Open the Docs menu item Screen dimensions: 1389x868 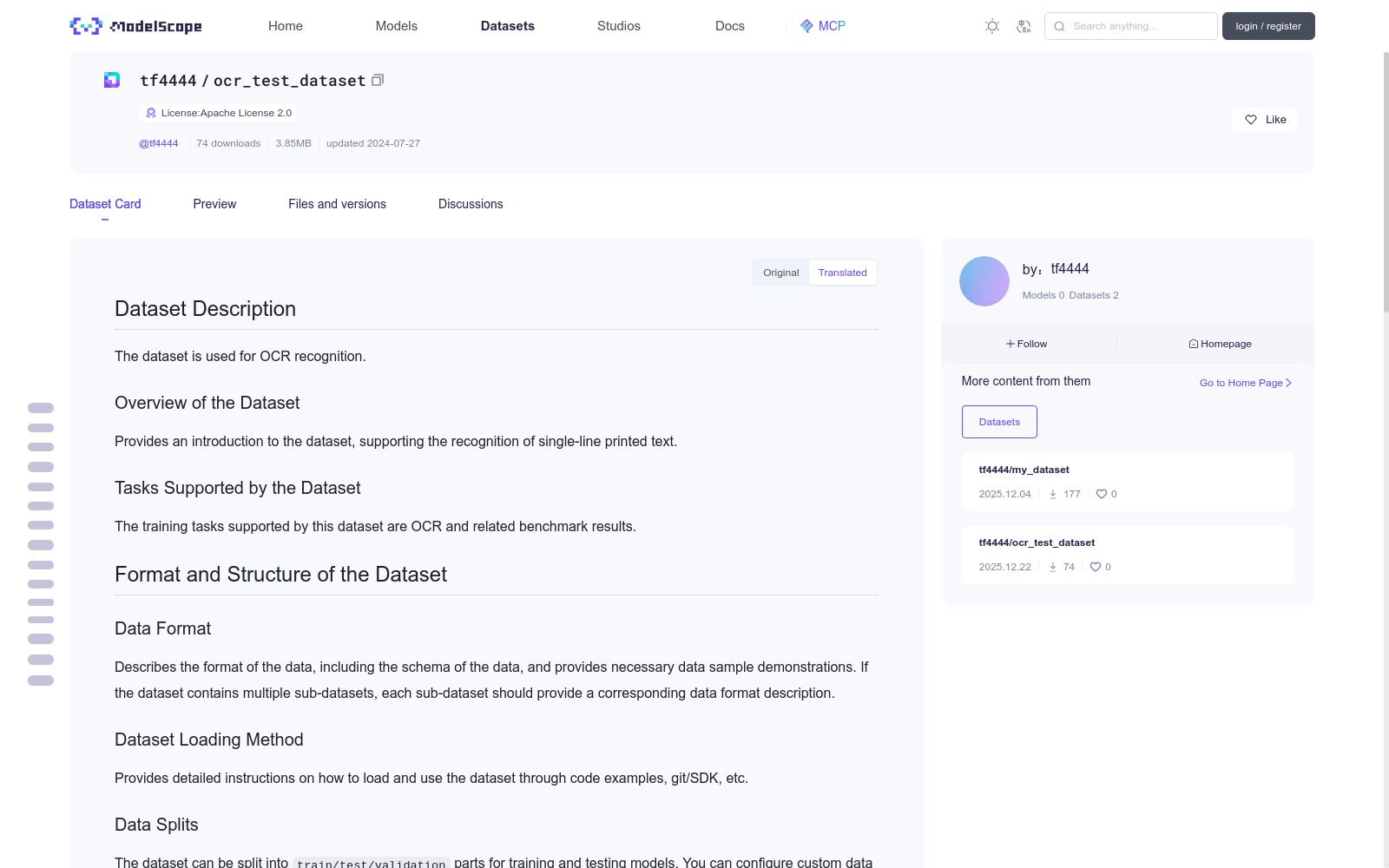730,26
